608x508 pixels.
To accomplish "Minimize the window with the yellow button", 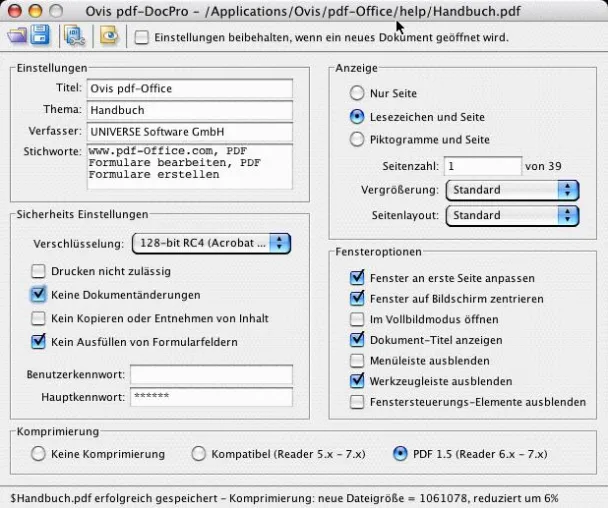I will [35, 10].
